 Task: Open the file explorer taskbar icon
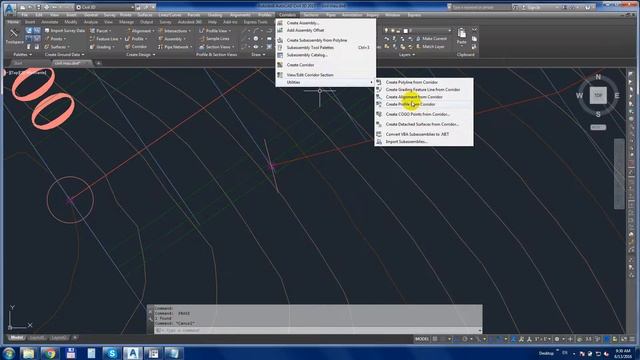click(29, 353)
